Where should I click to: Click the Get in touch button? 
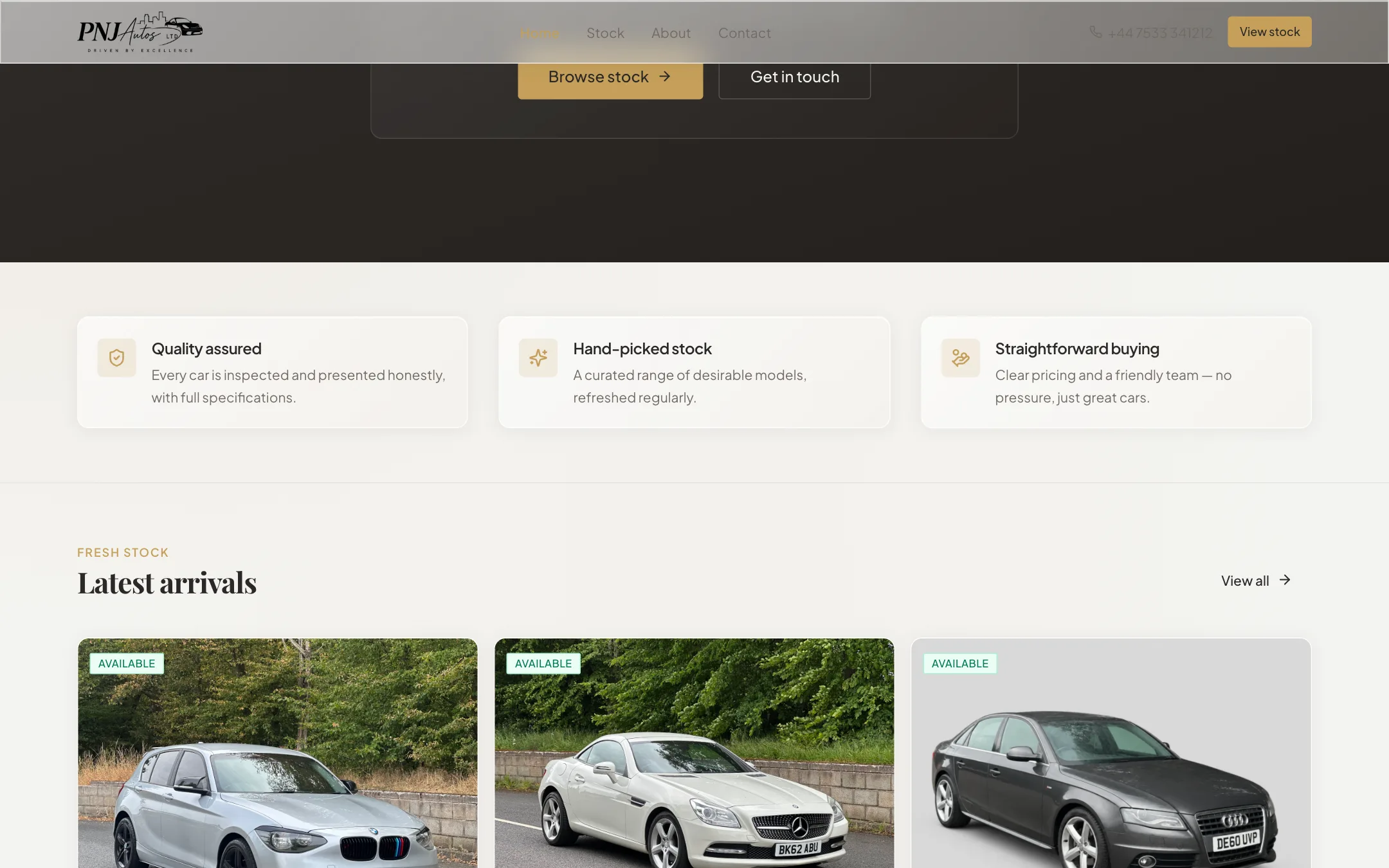point(795,77)
